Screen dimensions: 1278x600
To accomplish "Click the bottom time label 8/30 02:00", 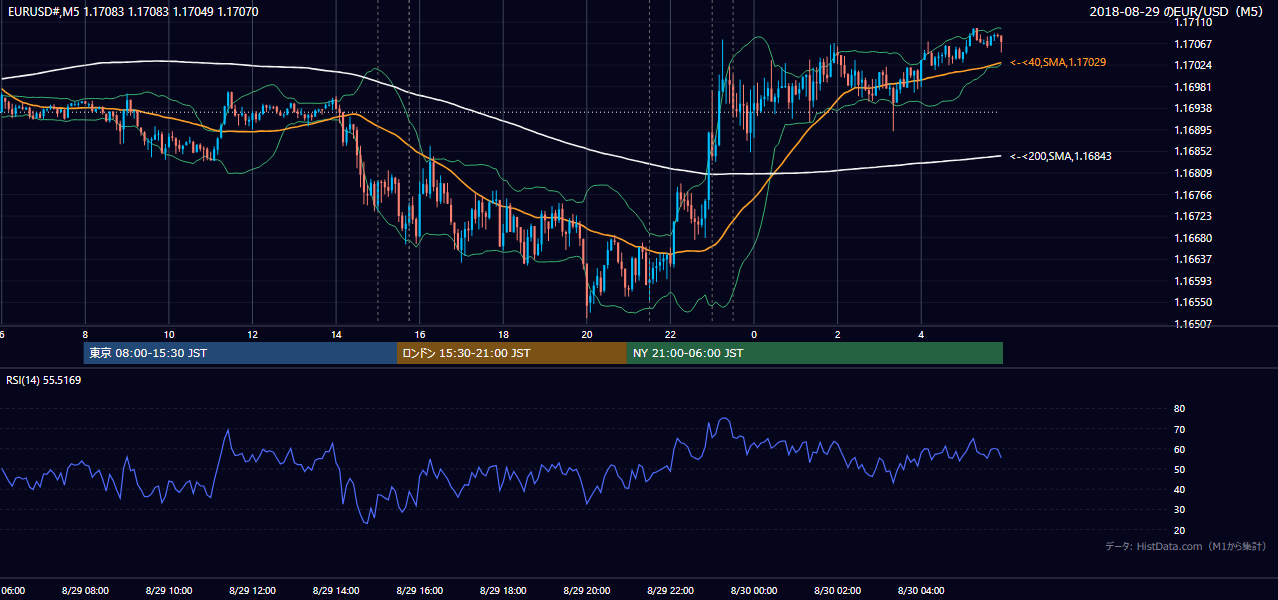I will pyautogui.click(x=838, y=591).
